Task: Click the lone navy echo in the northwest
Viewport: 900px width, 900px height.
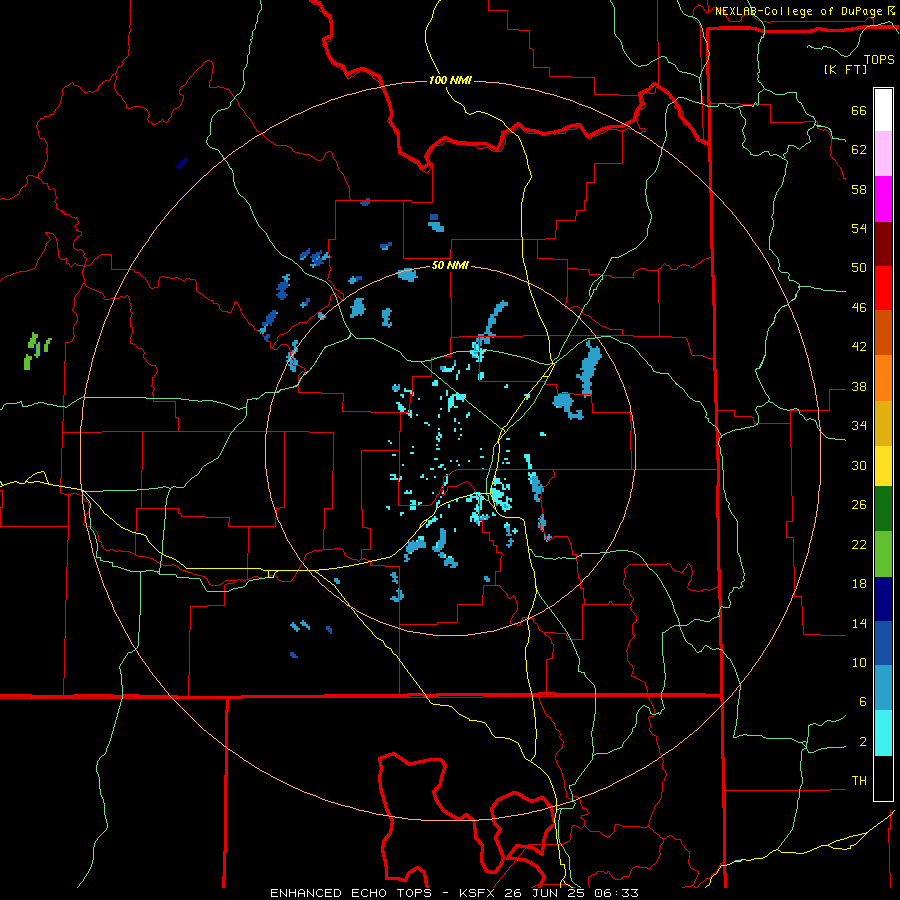Action: (x=182, y=164)
